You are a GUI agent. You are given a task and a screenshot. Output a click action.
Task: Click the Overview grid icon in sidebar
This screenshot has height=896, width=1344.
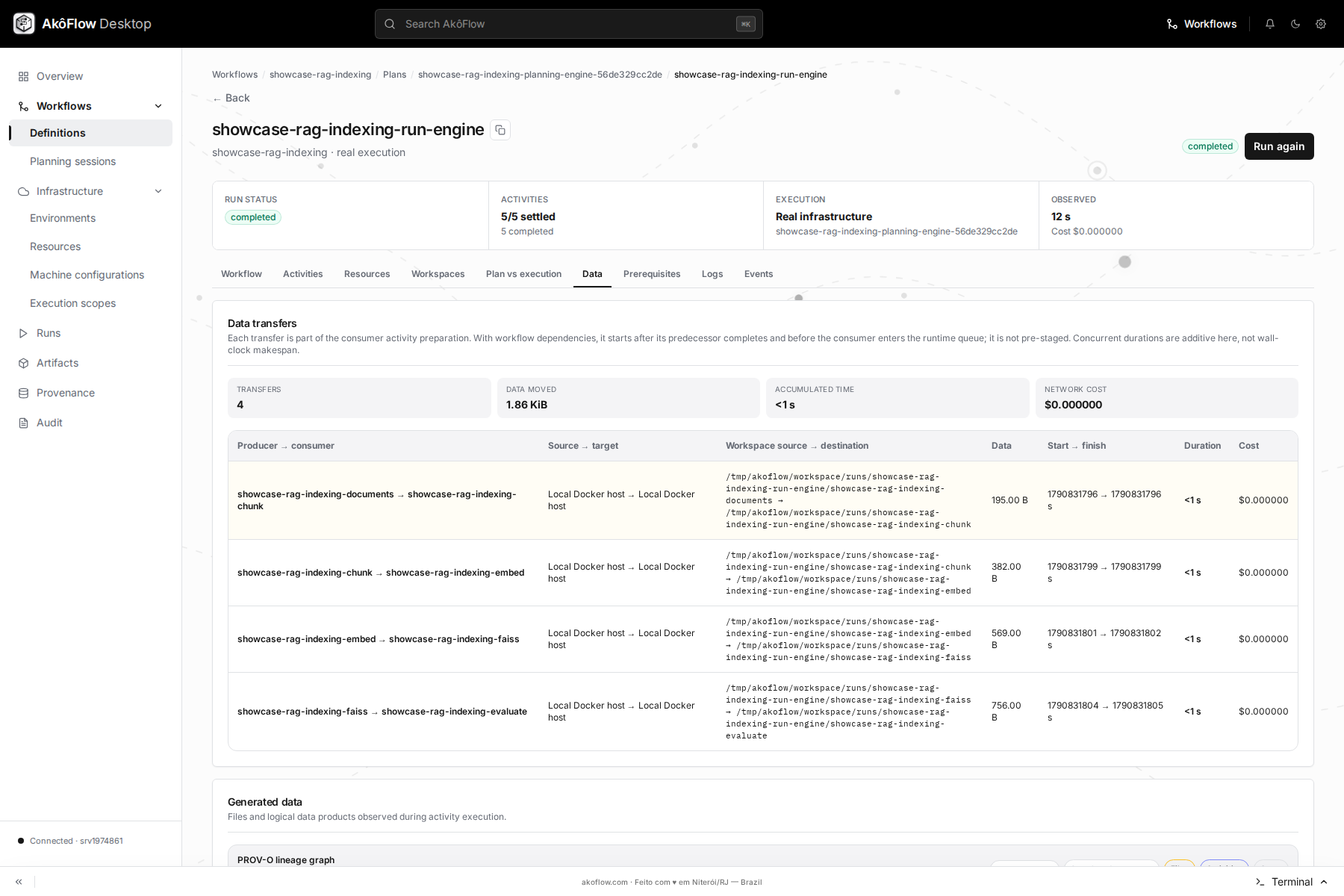pos(23,76)
